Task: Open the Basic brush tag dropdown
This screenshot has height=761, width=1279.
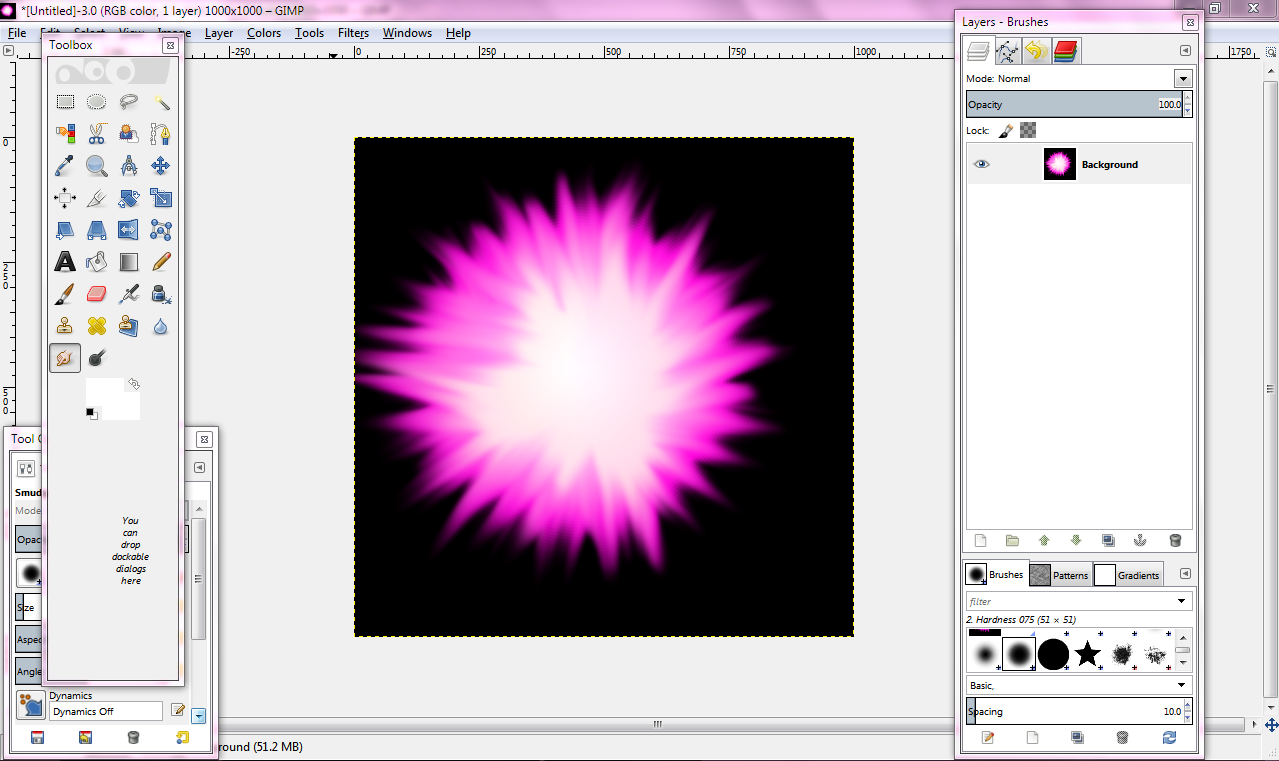Action: point(1079,685)
